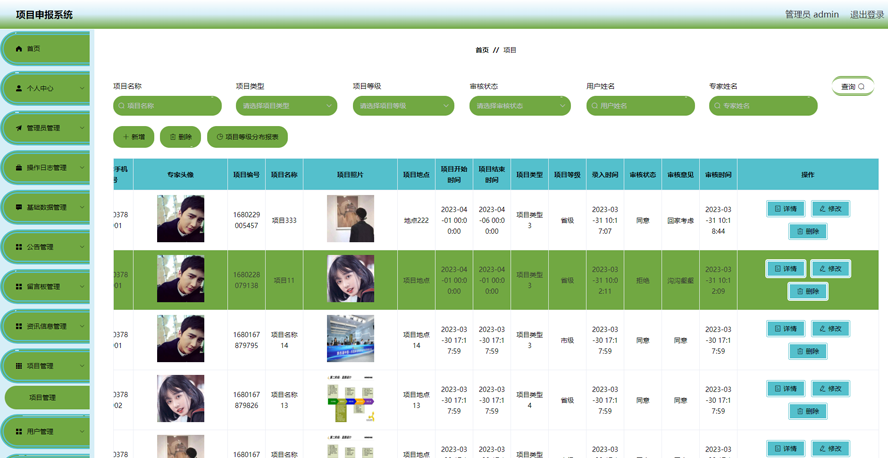Viewport: 888px width, 458px height.
Task: Open the 项目等级 filter dropdown
Action: 403,105
